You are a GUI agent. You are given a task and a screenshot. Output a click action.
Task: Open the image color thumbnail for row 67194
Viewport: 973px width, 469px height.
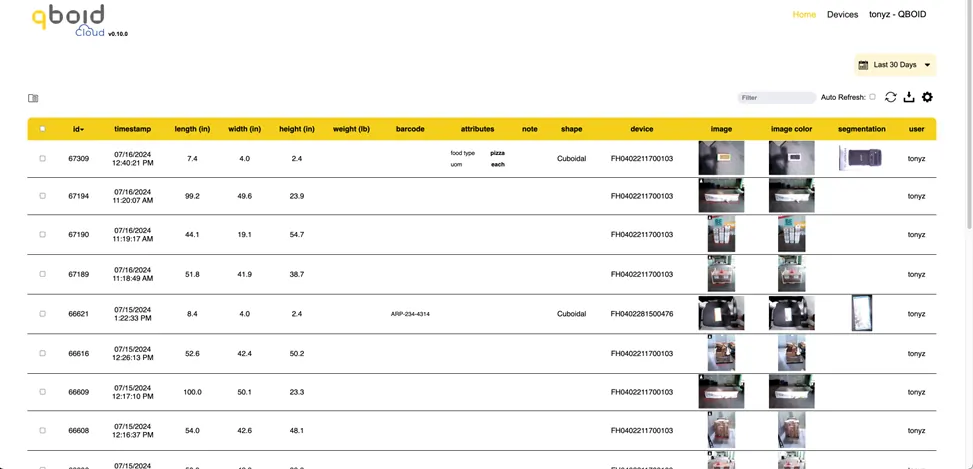tap(791, 195)
